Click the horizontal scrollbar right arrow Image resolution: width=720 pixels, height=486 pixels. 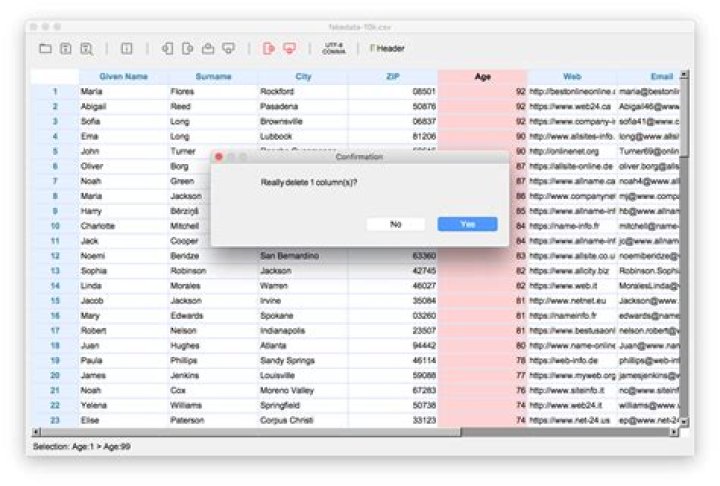(x=675, y=432)
